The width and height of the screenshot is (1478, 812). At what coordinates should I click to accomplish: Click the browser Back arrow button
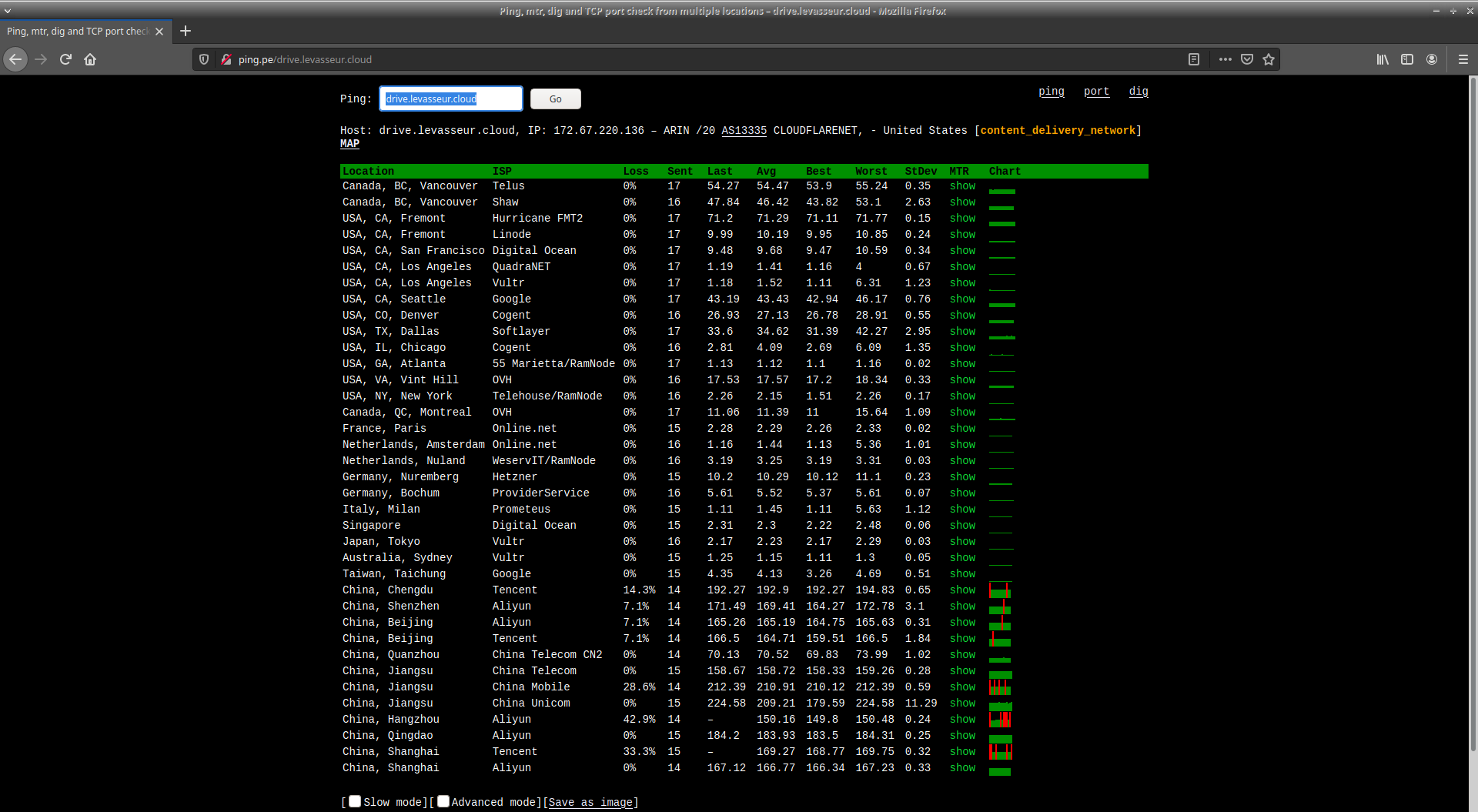pyautogui.click(x=15, y=59)
